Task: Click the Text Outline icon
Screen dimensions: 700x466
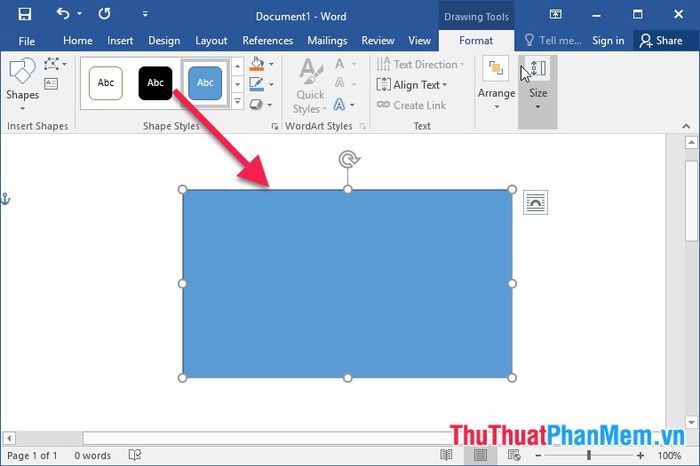Action: coord(340,83)
